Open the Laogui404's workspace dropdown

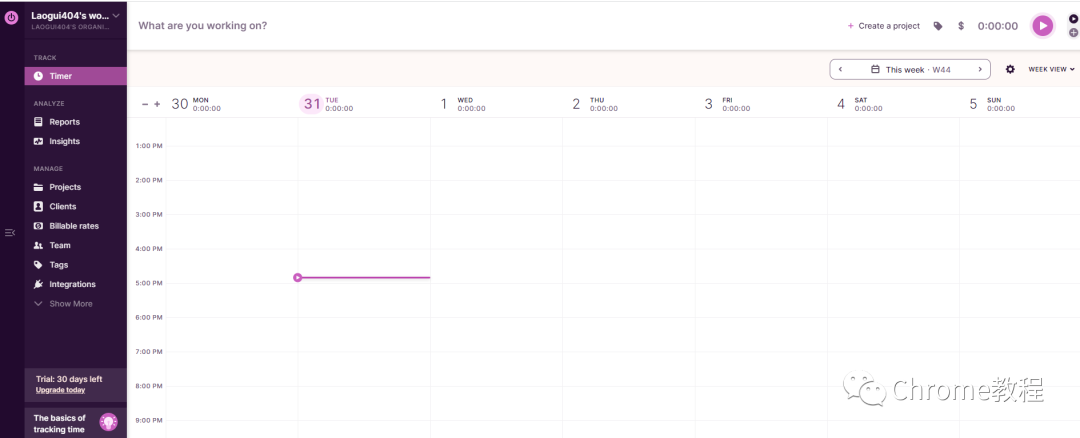tap(76, 20)
